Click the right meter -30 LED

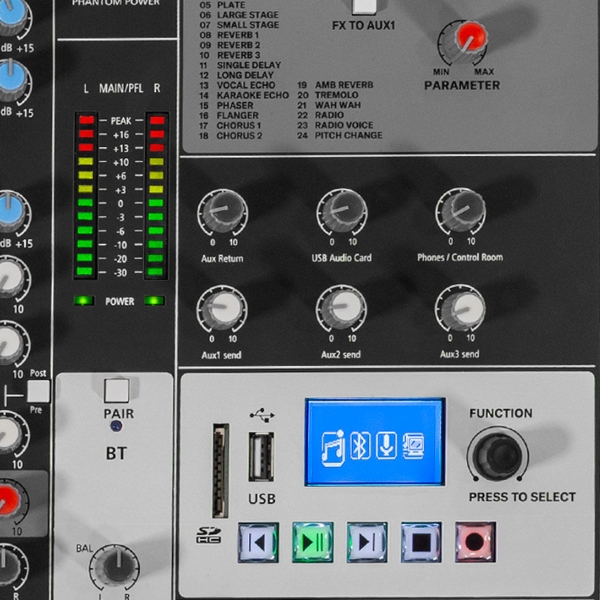[x=155, y=272]
